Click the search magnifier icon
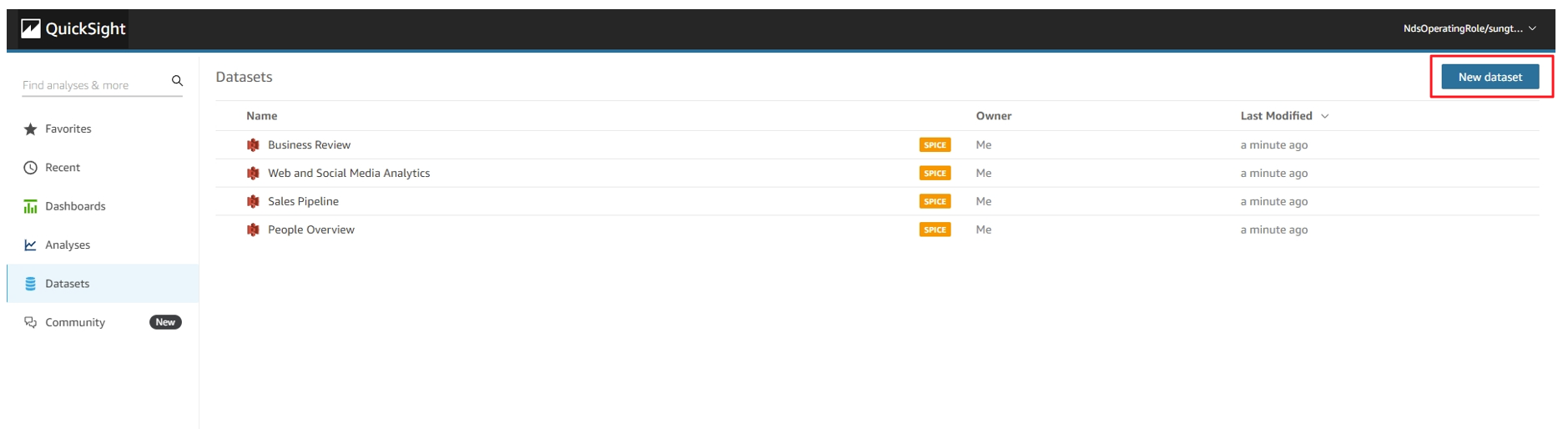This screenshot has width=1568, height=429. 177,81
